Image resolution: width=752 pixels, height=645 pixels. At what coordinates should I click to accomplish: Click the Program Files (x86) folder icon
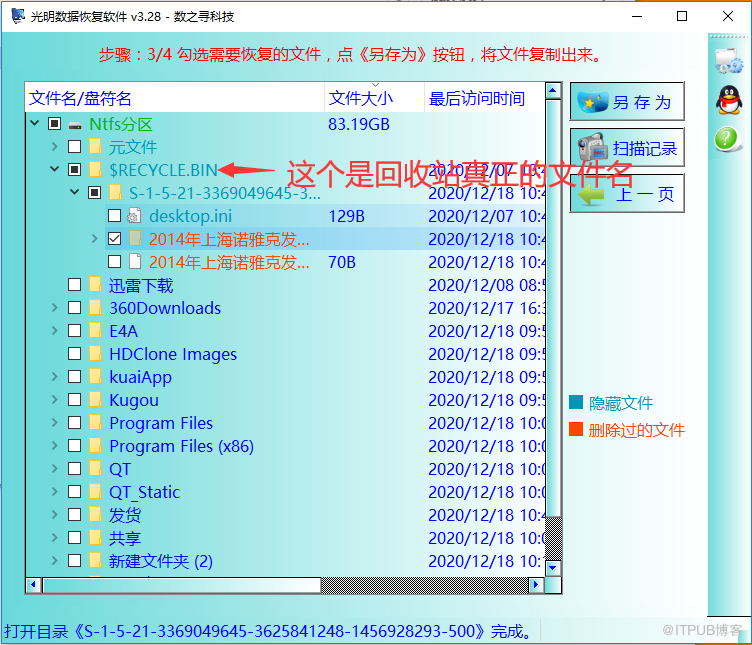95,446
